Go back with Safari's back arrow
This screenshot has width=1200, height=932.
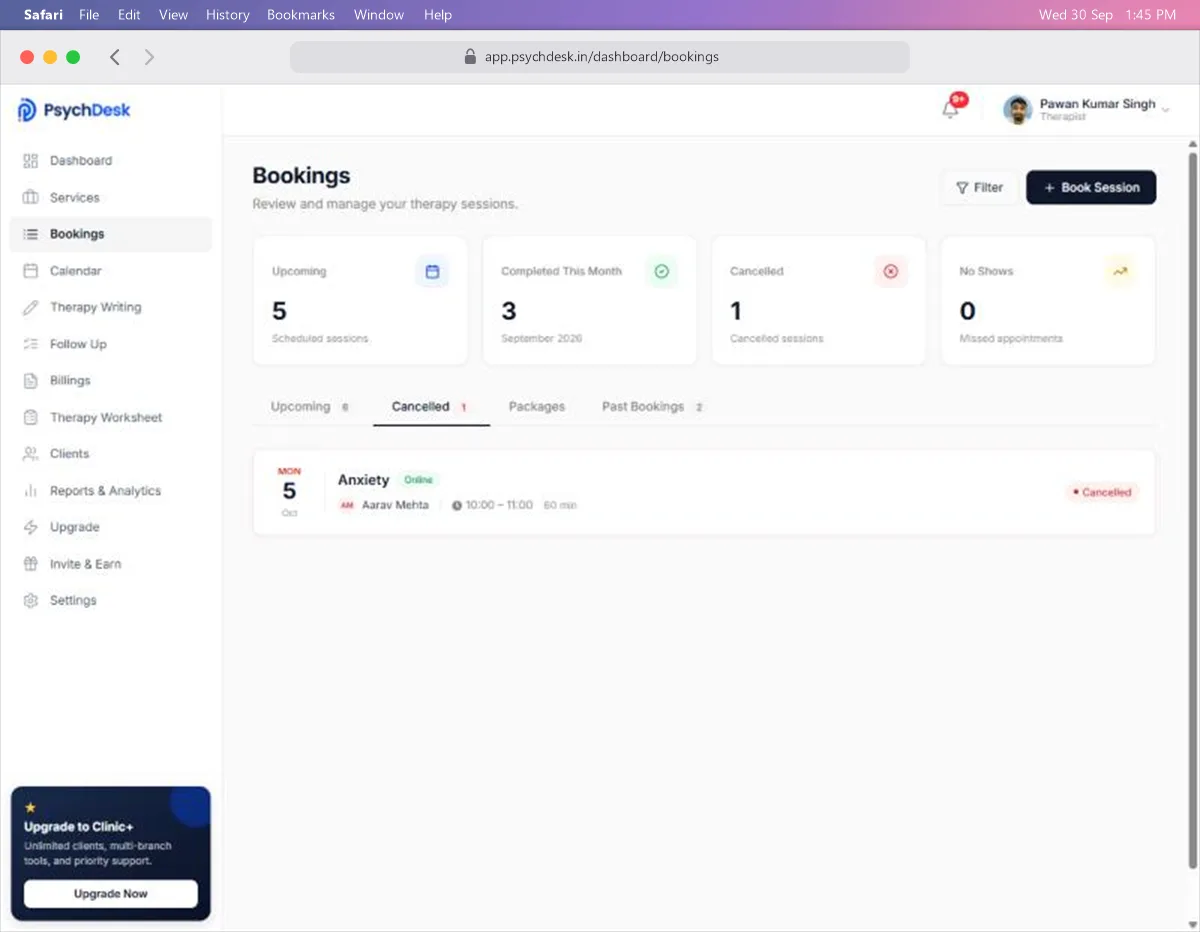pos(115,57)
